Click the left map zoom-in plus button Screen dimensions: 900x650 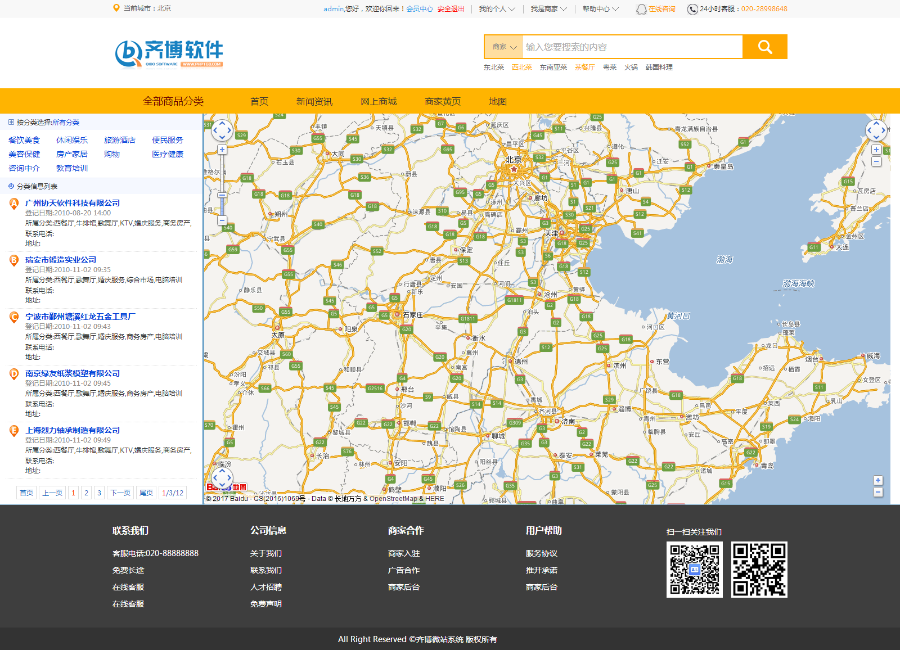pos(222,150)
